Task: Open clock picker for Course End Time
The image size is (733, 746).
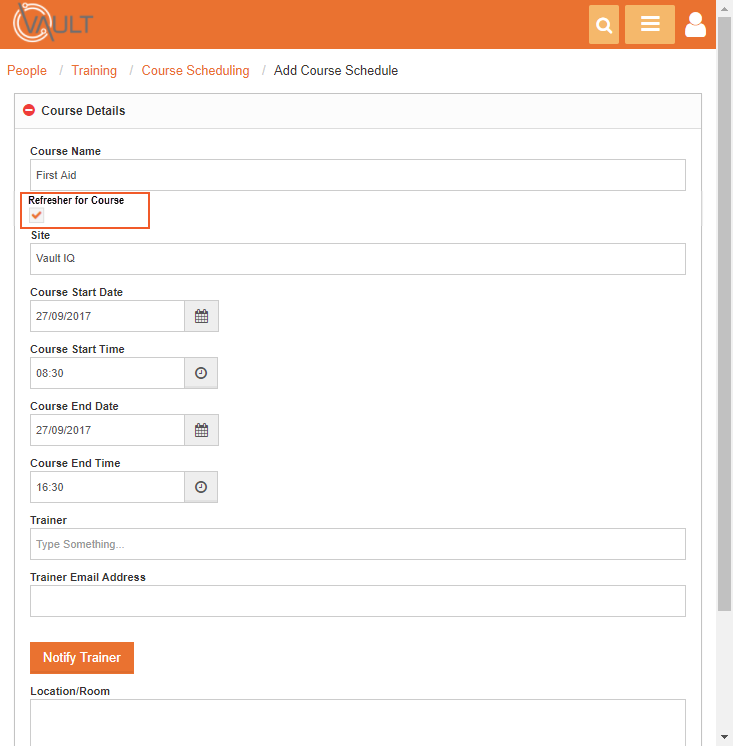Action: pyautogui.click(x=201, y=487)
